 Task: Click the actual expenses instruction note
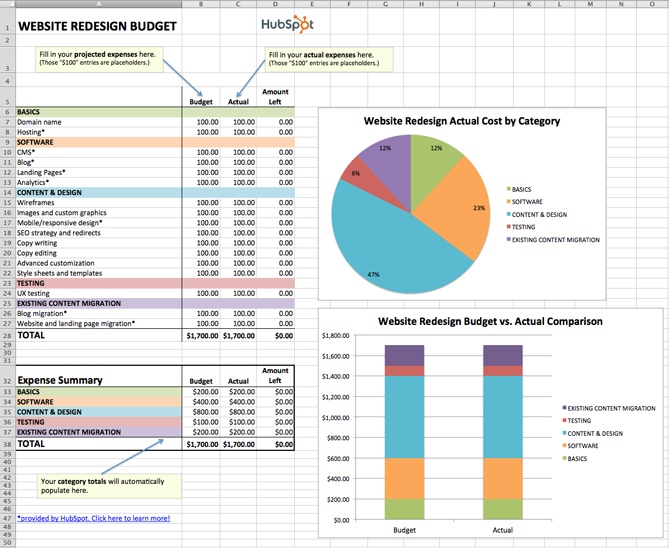click(x=329, y=57)
